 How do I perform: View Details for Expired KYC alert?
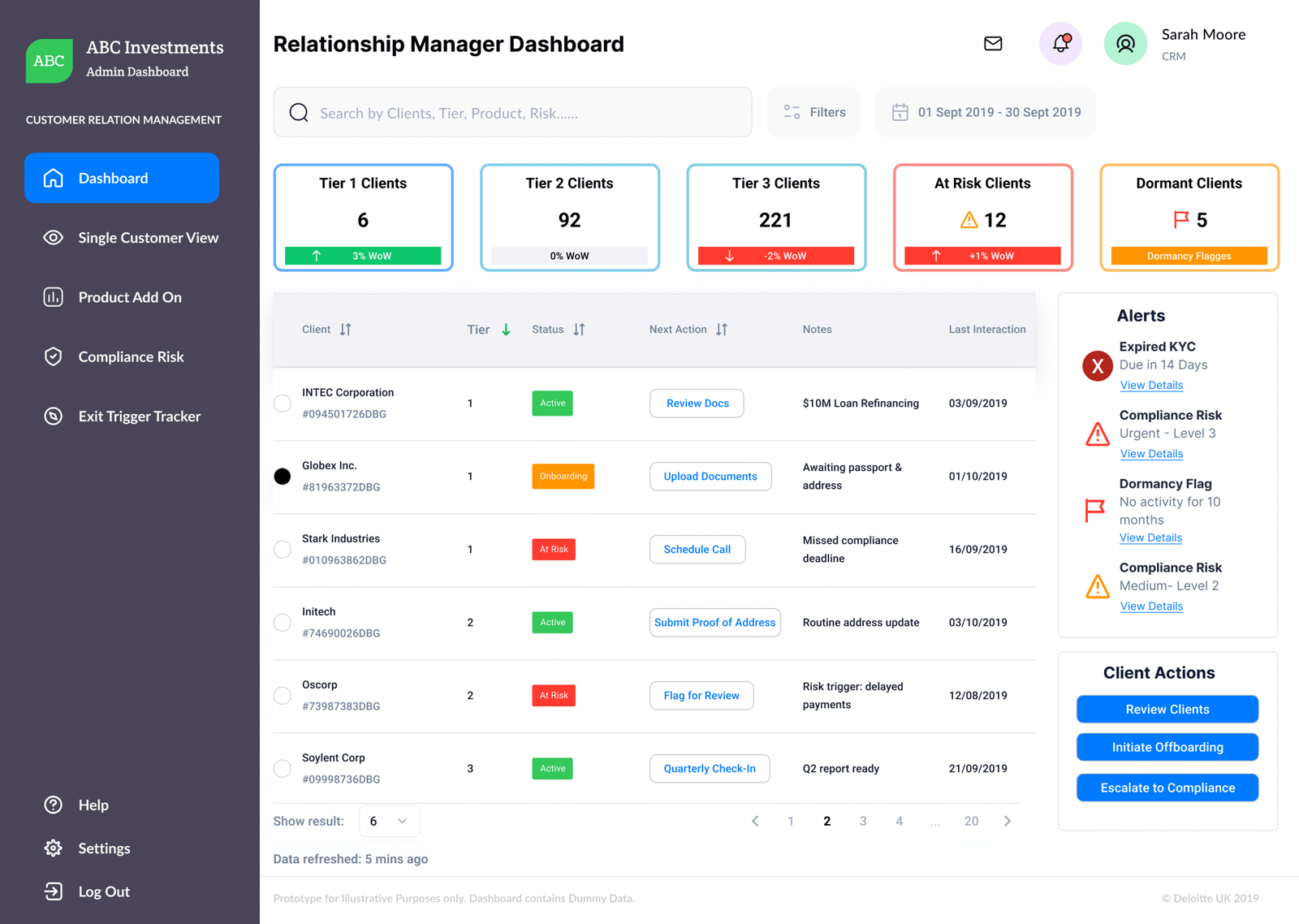click(x=1151, y=386)
